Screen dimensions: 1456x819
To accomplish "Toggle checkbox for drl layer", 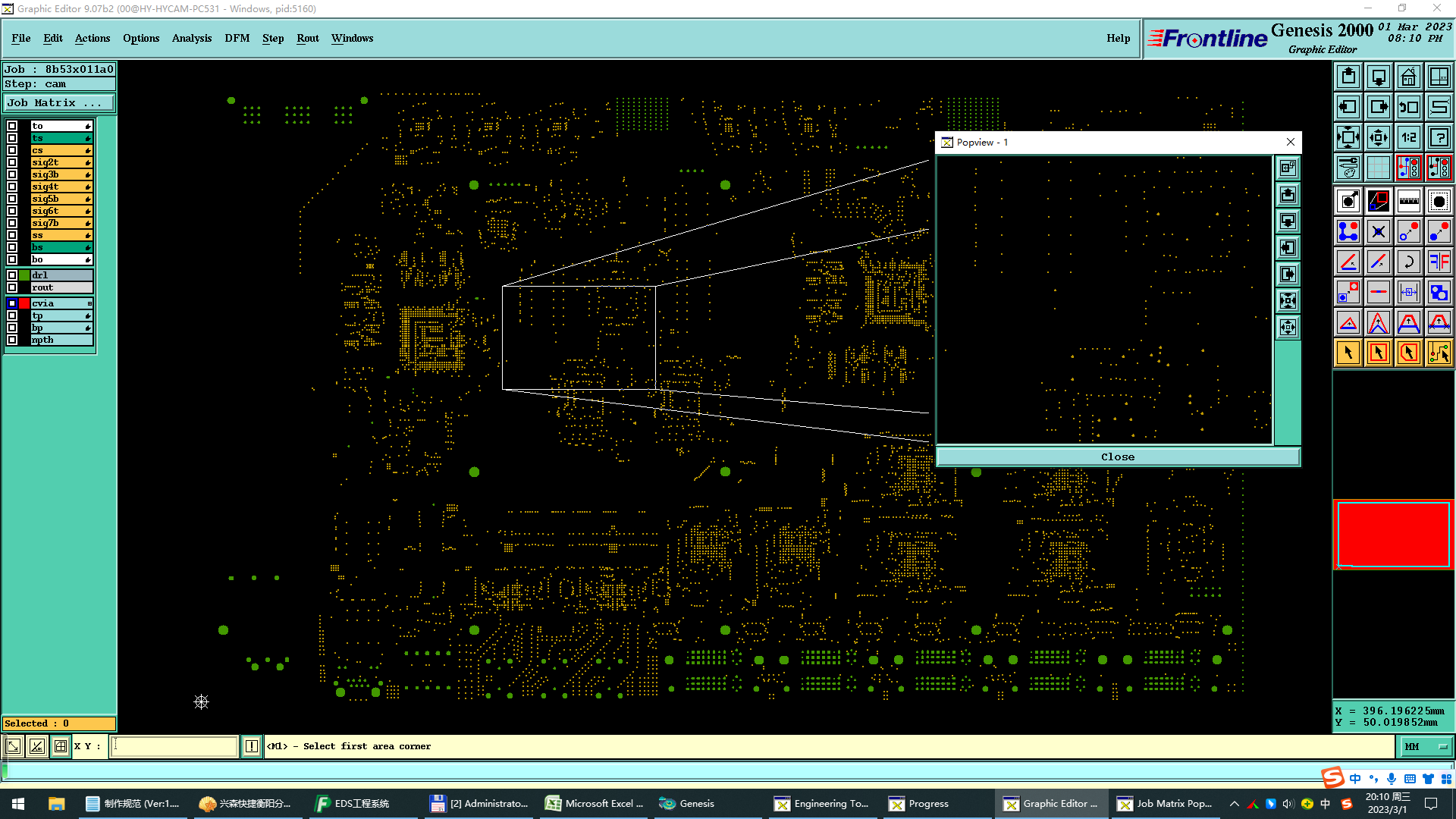I will (x=12, y=275).
